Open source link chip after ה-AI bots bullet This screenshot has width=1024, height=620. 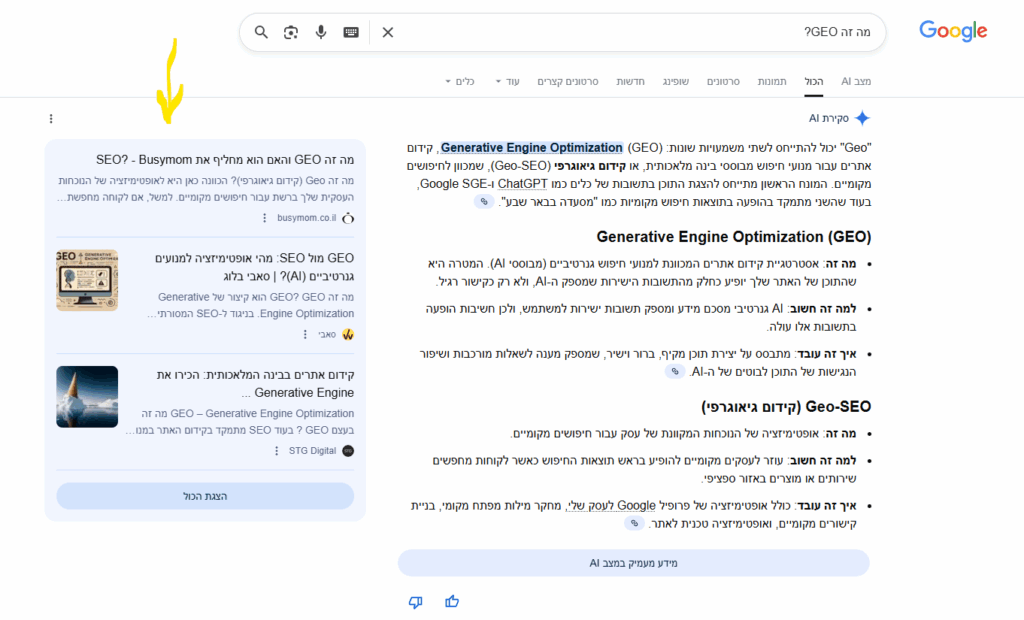[675, 372]
